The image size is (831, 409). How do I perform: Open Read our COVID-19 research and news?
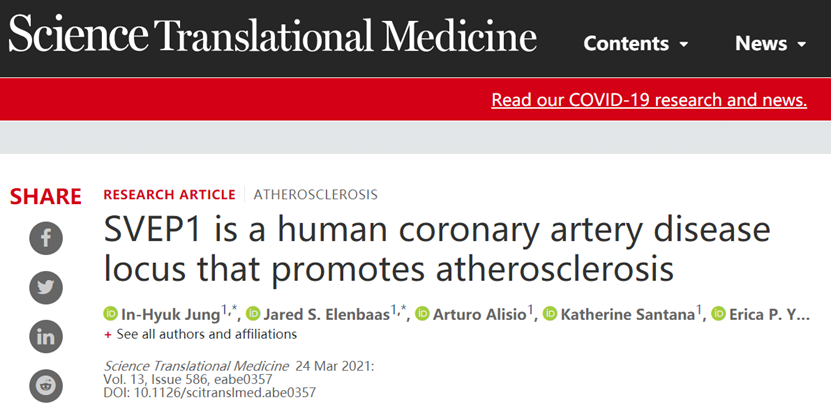pos(649,100)
